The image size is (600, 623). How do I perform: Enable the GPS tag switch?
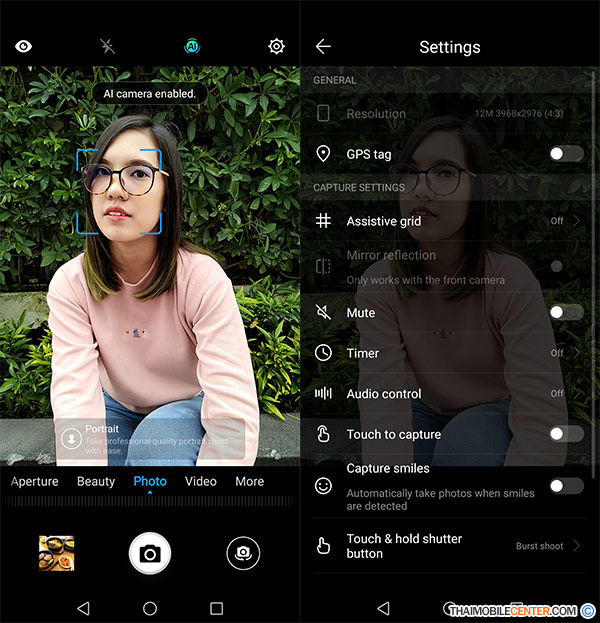[566, 153]
